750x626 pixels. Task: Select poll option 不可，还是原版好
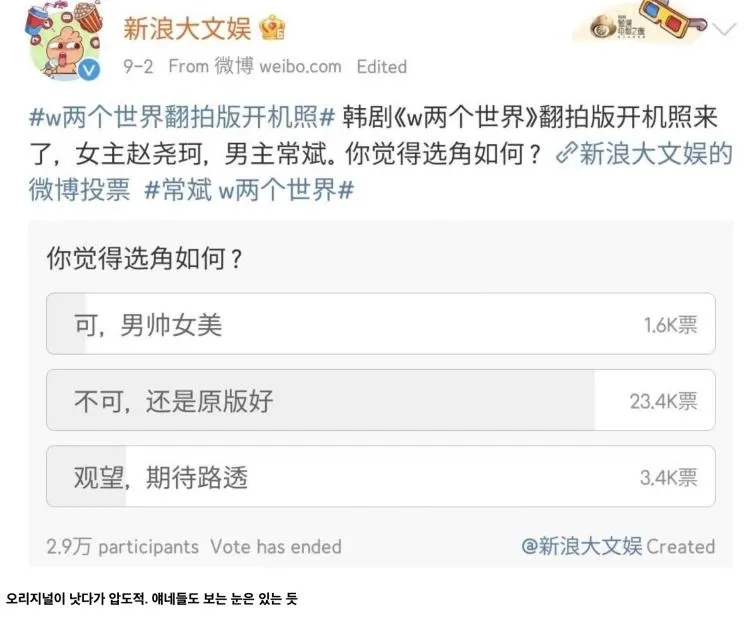pyautogui.click(x=381, y=400)
